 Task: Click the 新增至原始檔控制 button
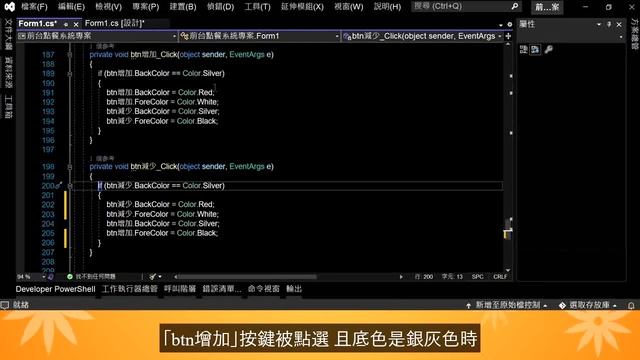click(x=507, y=305)
